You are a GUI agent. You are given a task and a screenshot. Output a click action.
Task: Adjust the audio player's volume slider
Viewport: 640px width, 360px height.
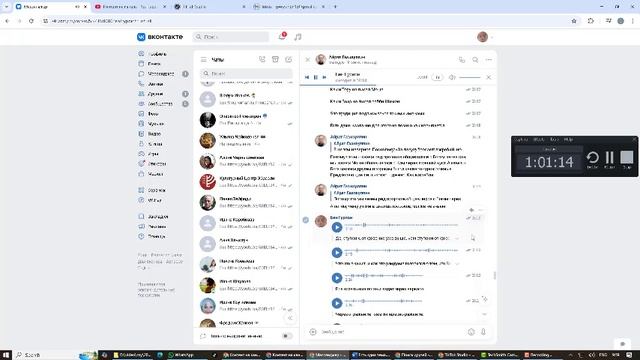[470, 77]
